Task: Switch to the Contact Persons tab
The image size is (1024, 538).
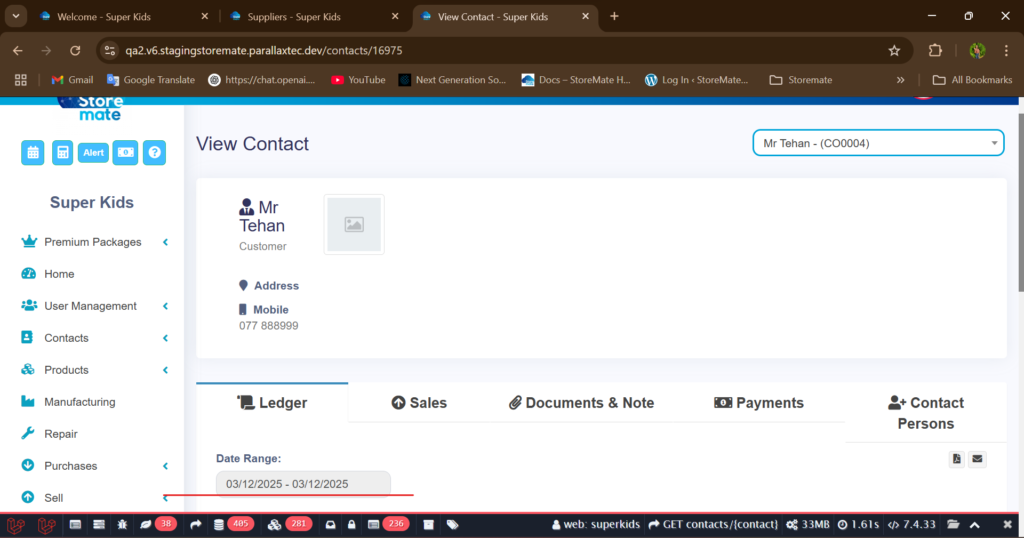Action: (x=925, y=413)
